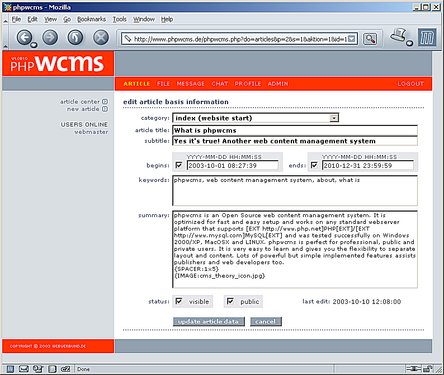Select the ARTICLE navigation tab
The height and width of the screenshot is (375, 444).
click(137, 84)
